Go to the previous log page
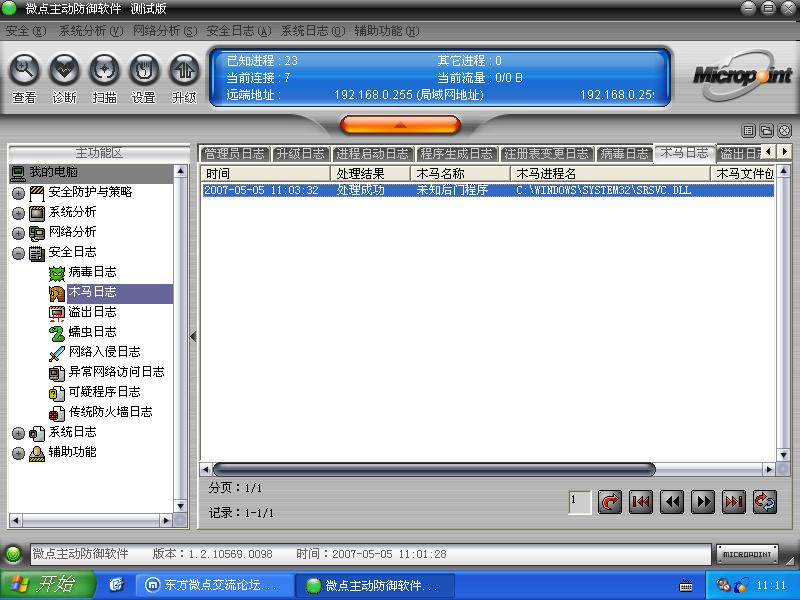Image resolution: width=800 pixels, height=600 pixels. (671, 502)
